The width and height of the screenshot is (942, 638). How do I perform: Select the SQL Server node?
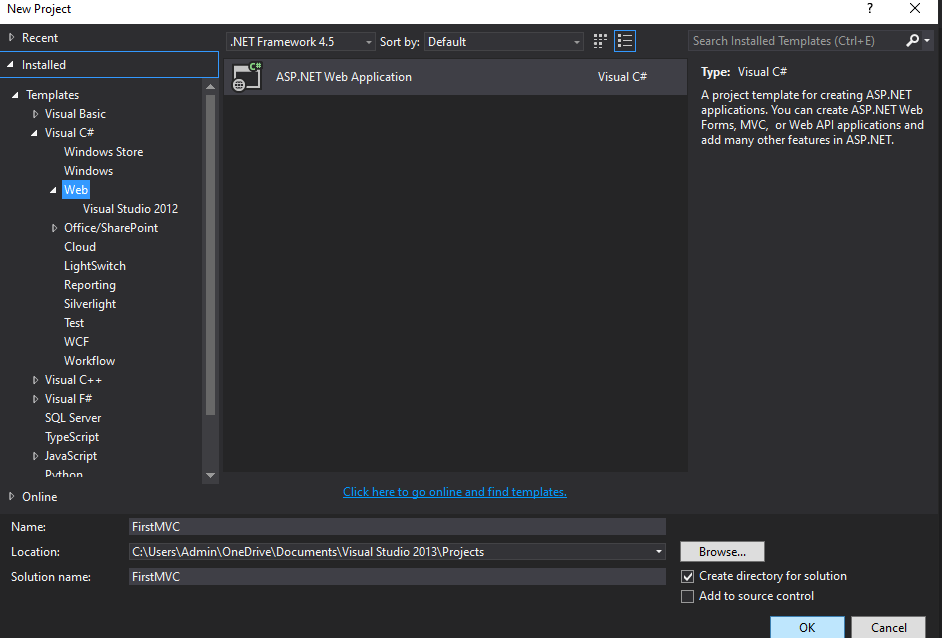coord(73,418)
